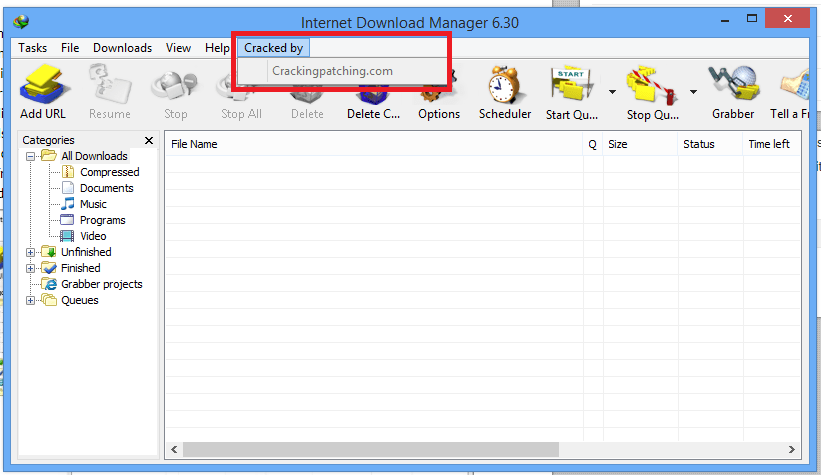Open the Scheduler alarm clock icon
This screenshot has height=476, width=824.
[504, 85]
